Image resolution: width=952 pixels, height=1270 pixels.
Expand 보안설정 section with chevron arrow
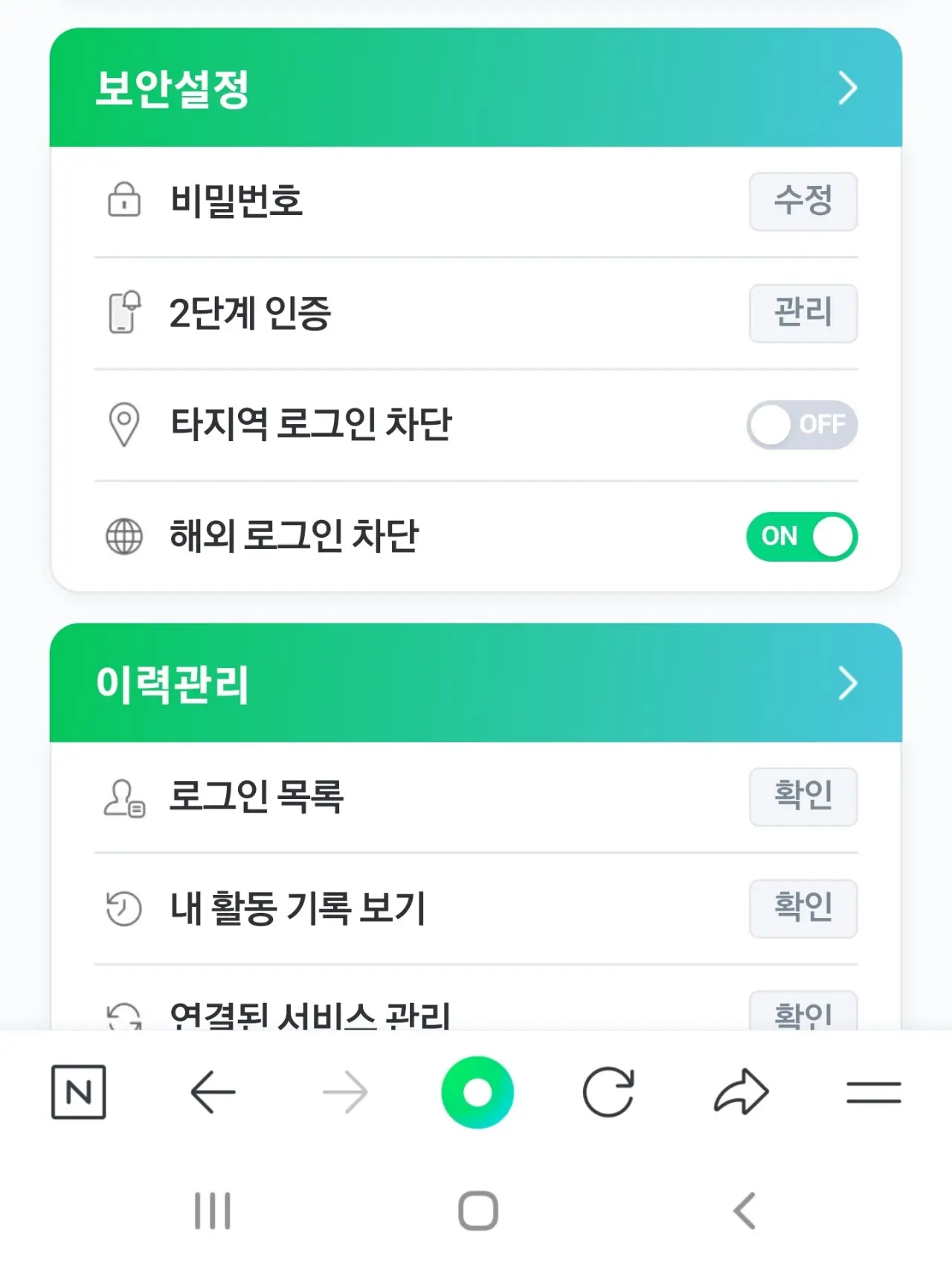click(x=847, y=88)
